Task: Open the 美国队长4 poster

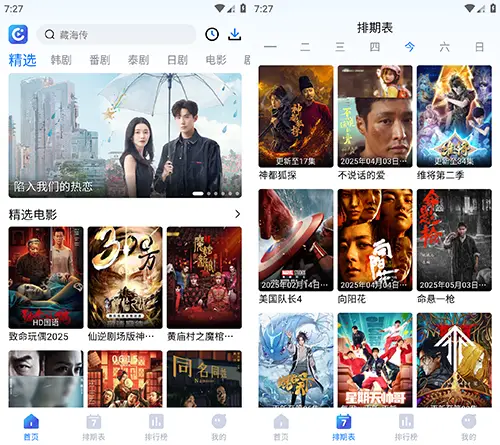Action: point(296,240)
